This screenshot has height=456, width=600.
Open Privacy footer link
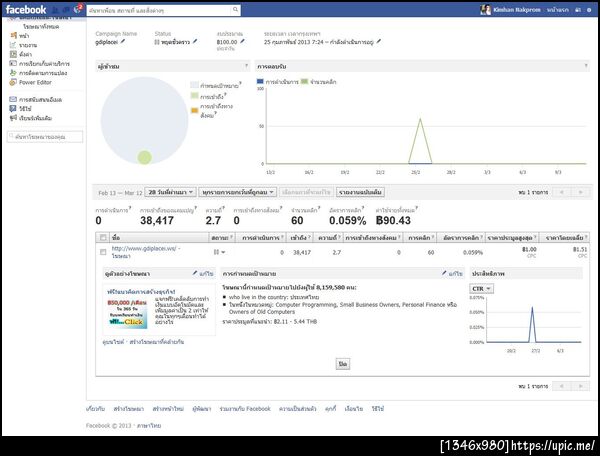point(298,409)
